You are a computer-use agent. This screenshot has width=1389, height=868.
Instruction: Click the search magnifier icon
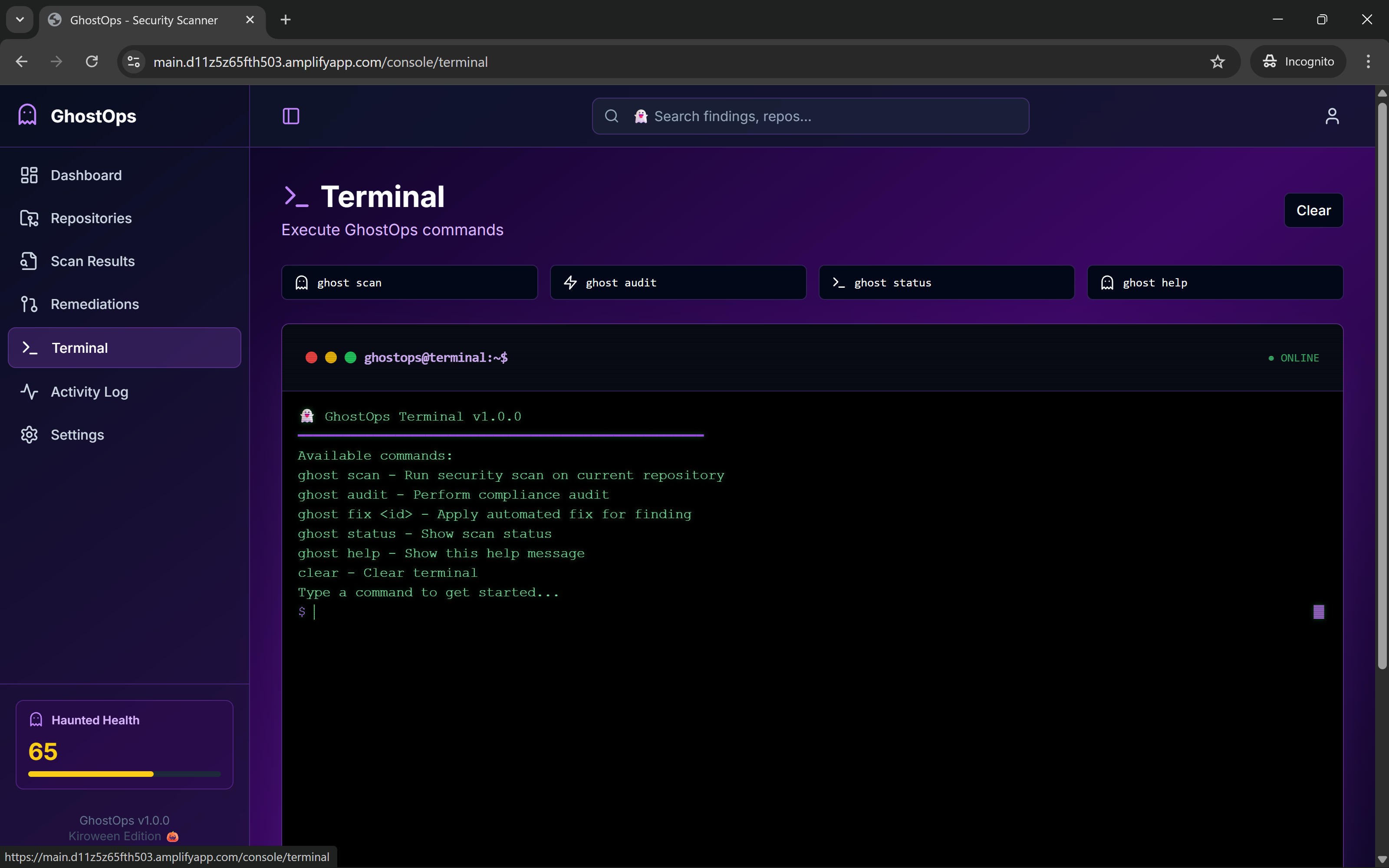(612, 116)
